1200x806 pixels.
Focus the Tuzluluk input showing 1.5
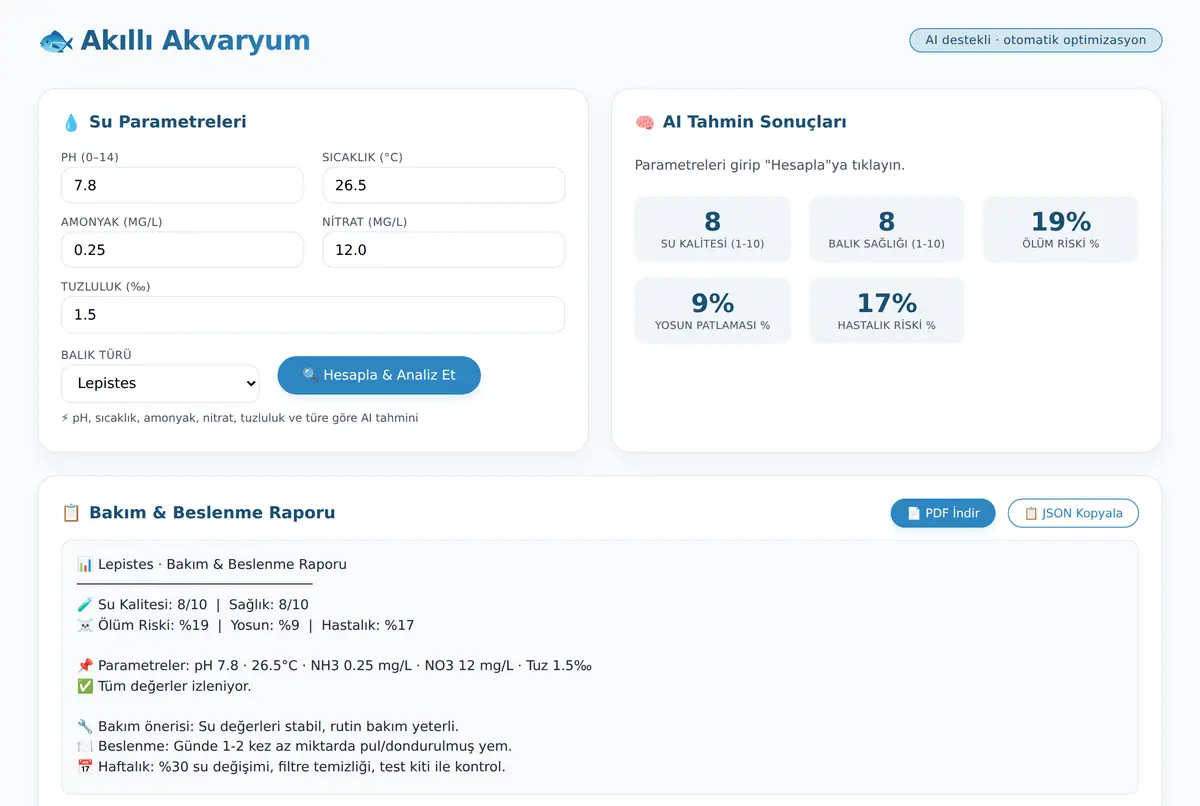[313, 315]
